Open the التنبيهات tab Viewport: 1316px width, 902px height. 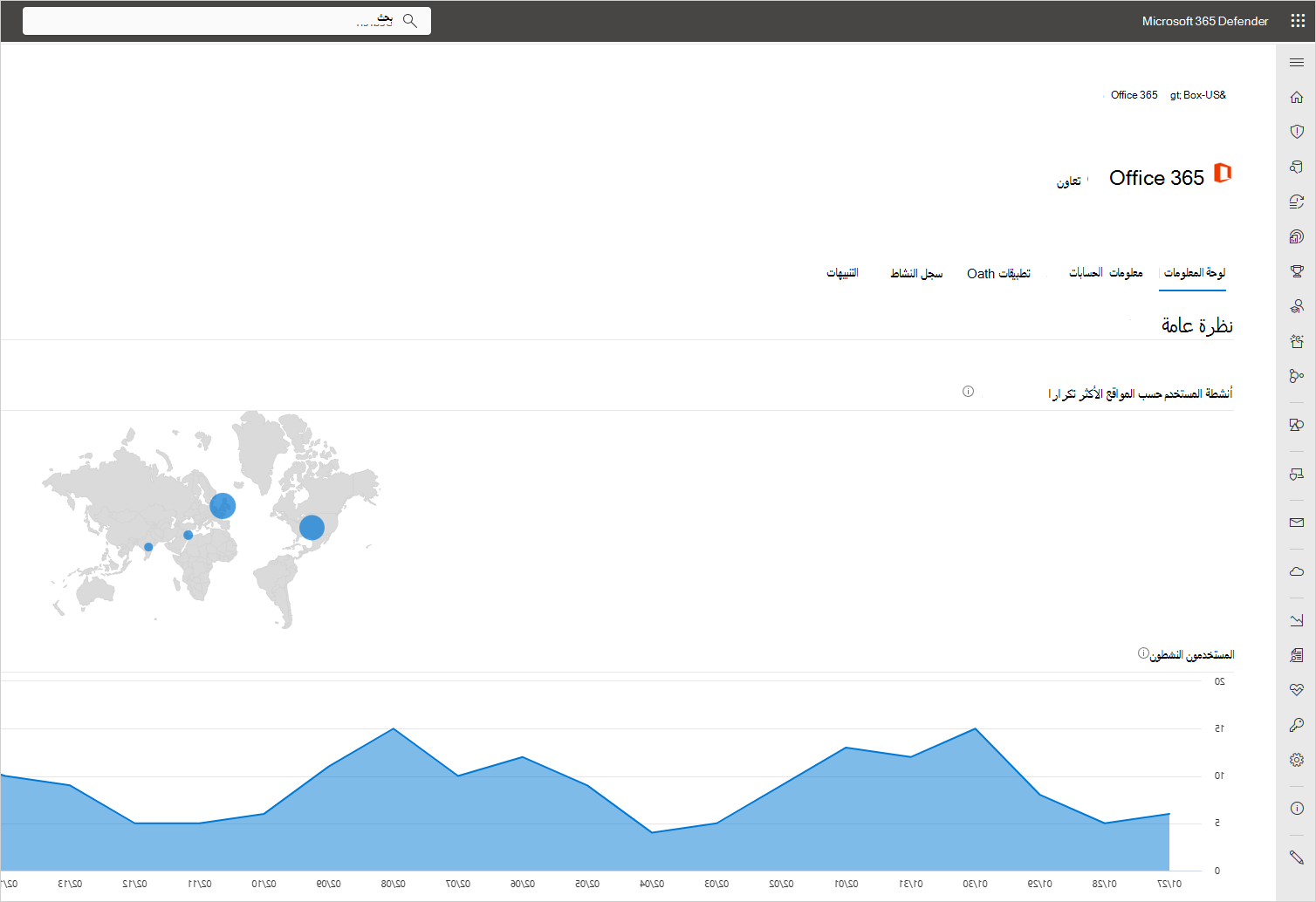pyautogui.click(x=842, y=273)
